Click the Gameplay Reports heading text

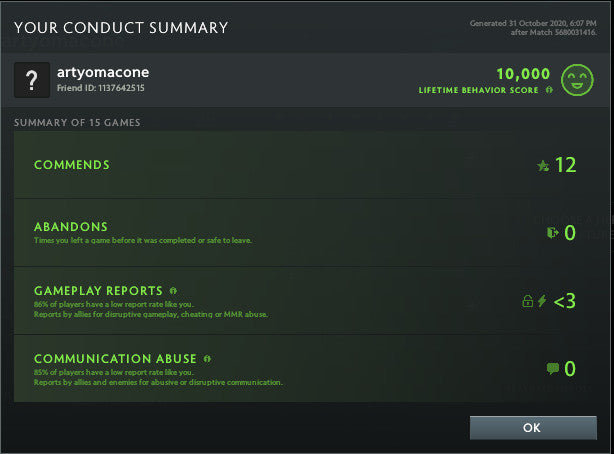(x=98, y=291)
